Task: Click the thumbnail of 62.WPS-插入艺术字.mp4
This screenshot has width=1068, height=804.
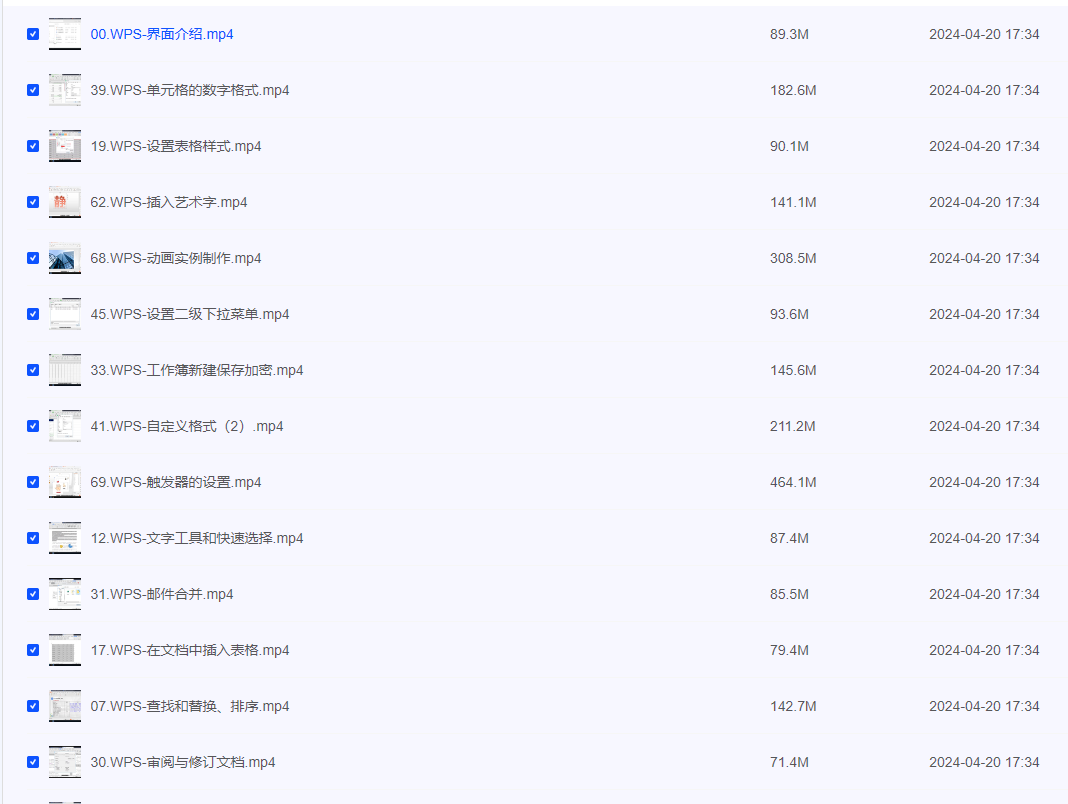Action: pyautogui.click(x=65, y=202)
